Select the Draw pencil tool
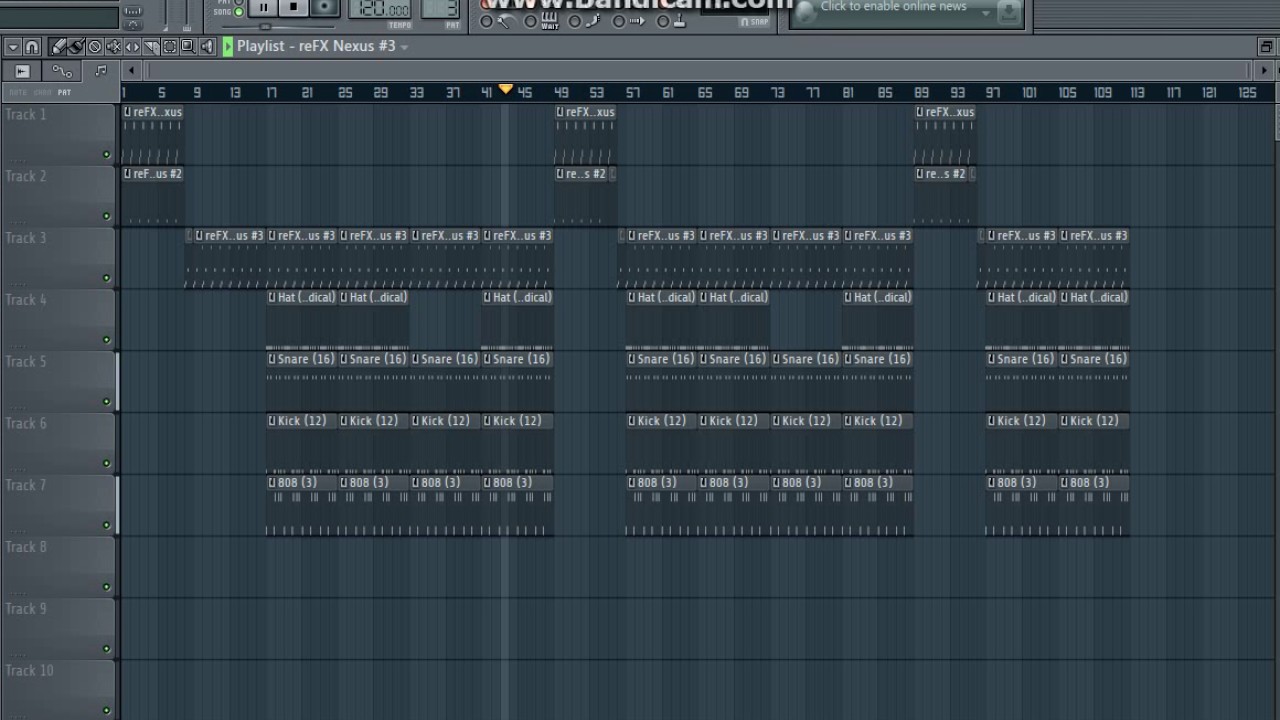Viewport: 1280px width, 720px height. click(58, 46)
